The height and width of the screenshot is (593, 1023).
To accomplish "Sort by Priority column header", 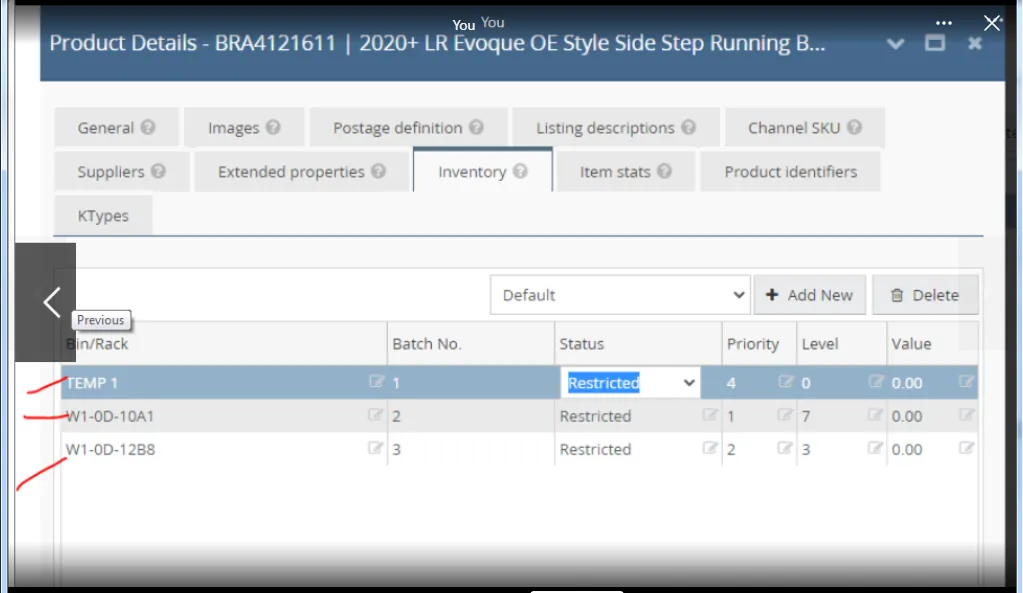I will [x=759, y=344].
